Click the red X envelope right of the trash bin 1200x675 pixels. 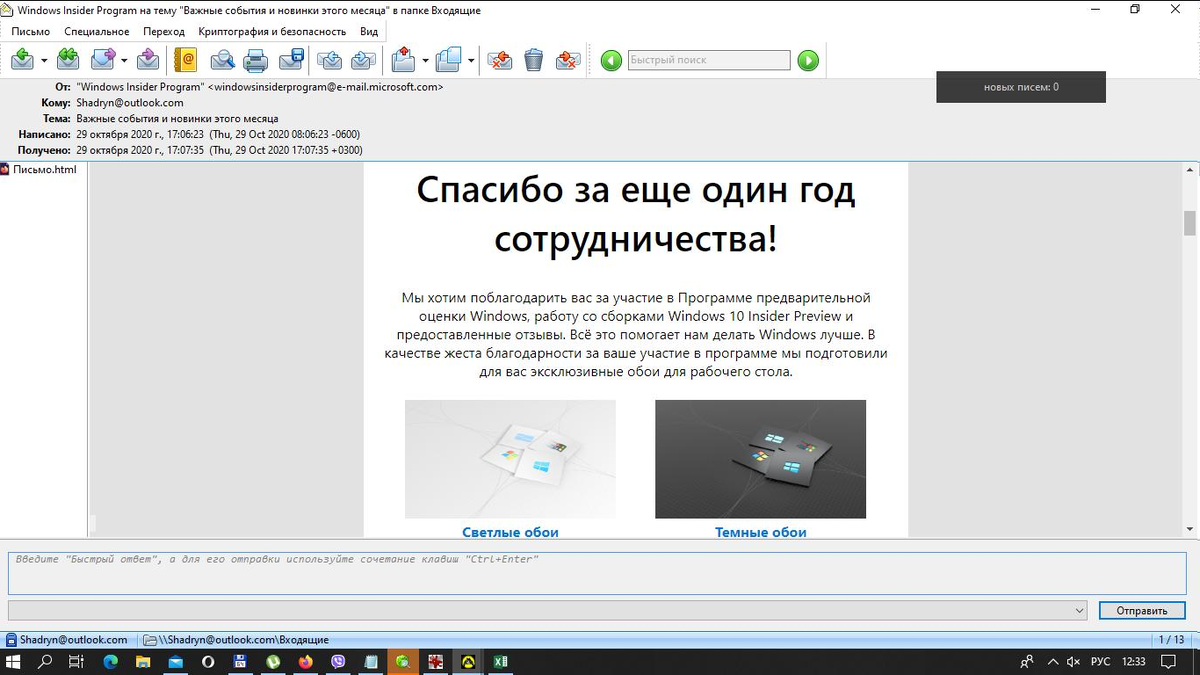point(568,60)
